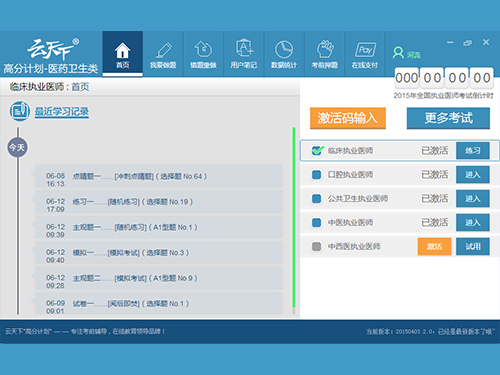Click 进入 for 中医执业医师

point(473,223)
